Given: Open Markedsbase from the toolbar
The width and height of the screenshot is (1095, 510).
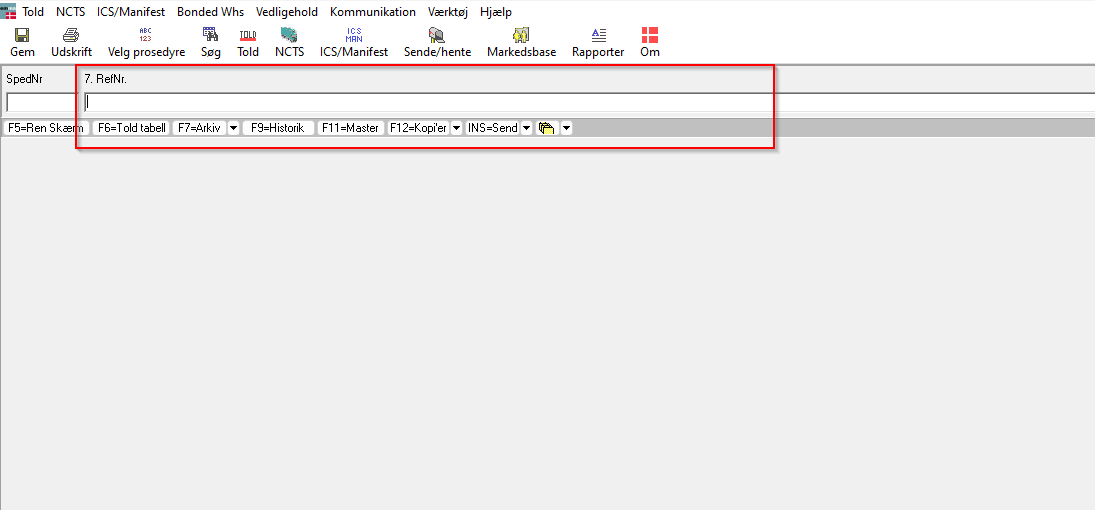Looking at the screenshot, I should point(521,35).
